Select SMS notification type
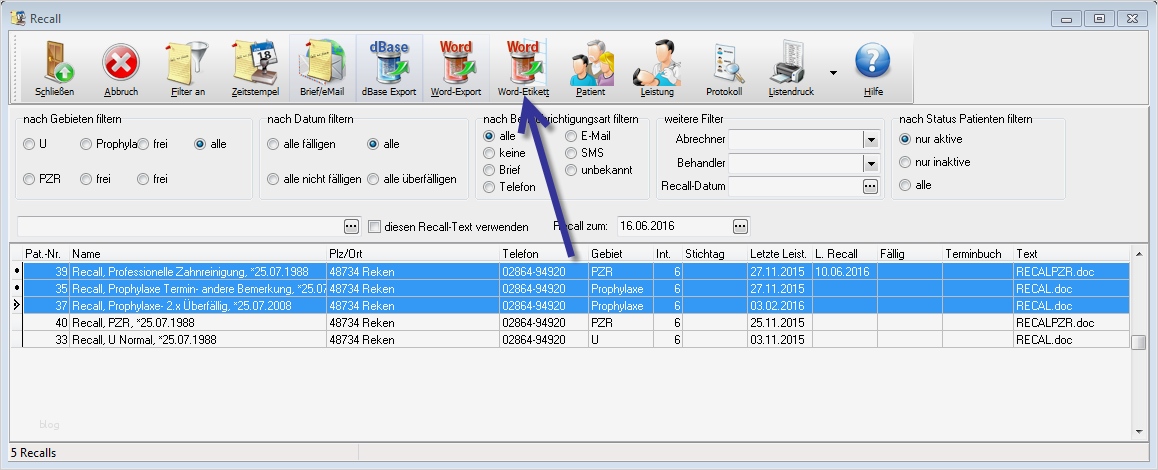Viewport: 1158px width, 470px height. (x=571, y=153)
